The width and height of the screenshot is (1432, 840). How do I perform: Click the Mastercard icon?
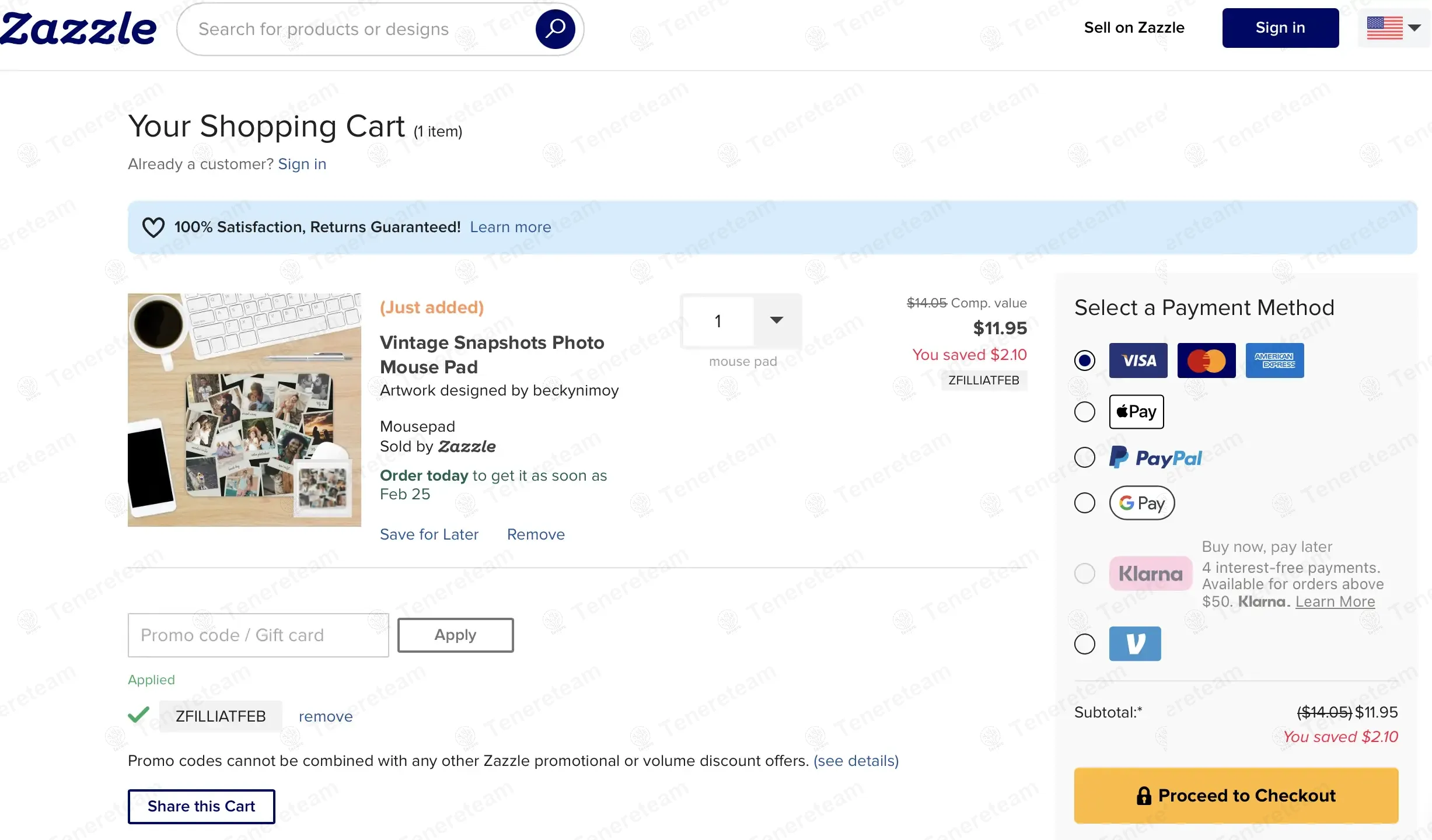click(1206, 360)
